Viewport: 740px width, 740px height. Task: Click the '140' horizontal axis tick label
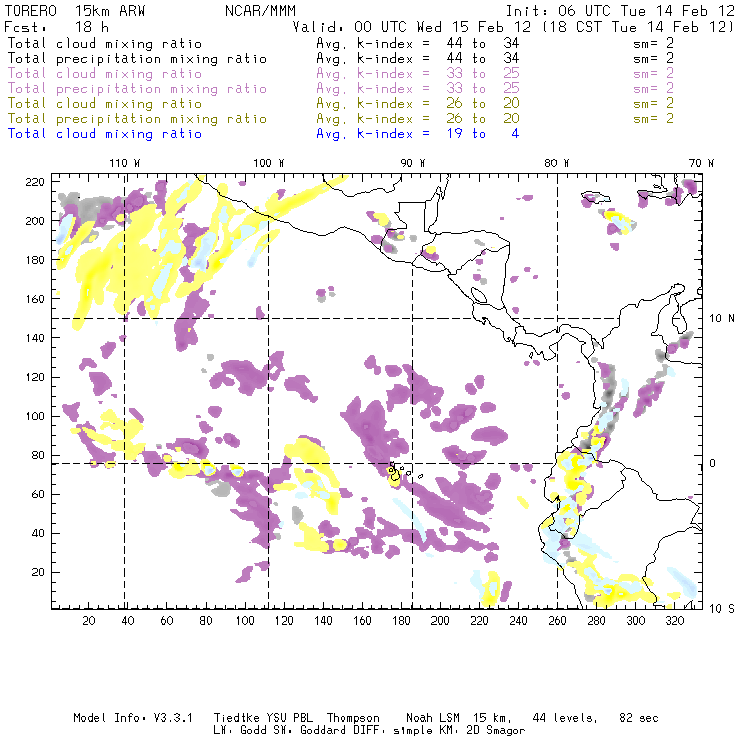point(323,621)
